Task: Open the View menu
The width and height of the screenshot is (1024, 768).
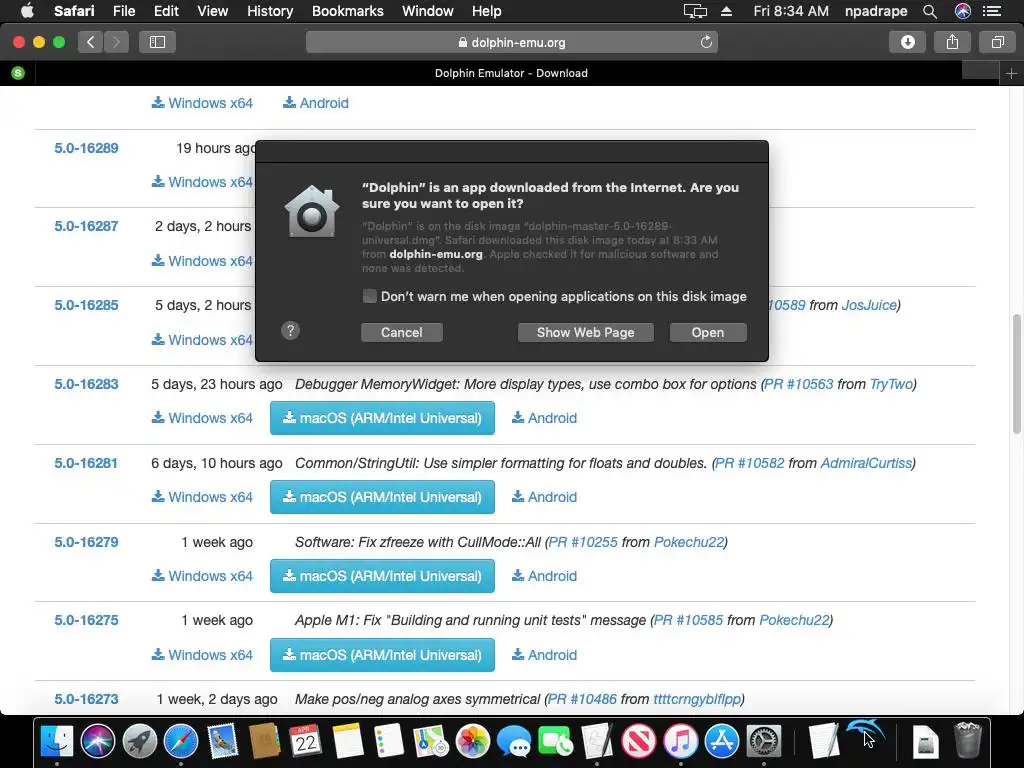Action: [212, 11]
